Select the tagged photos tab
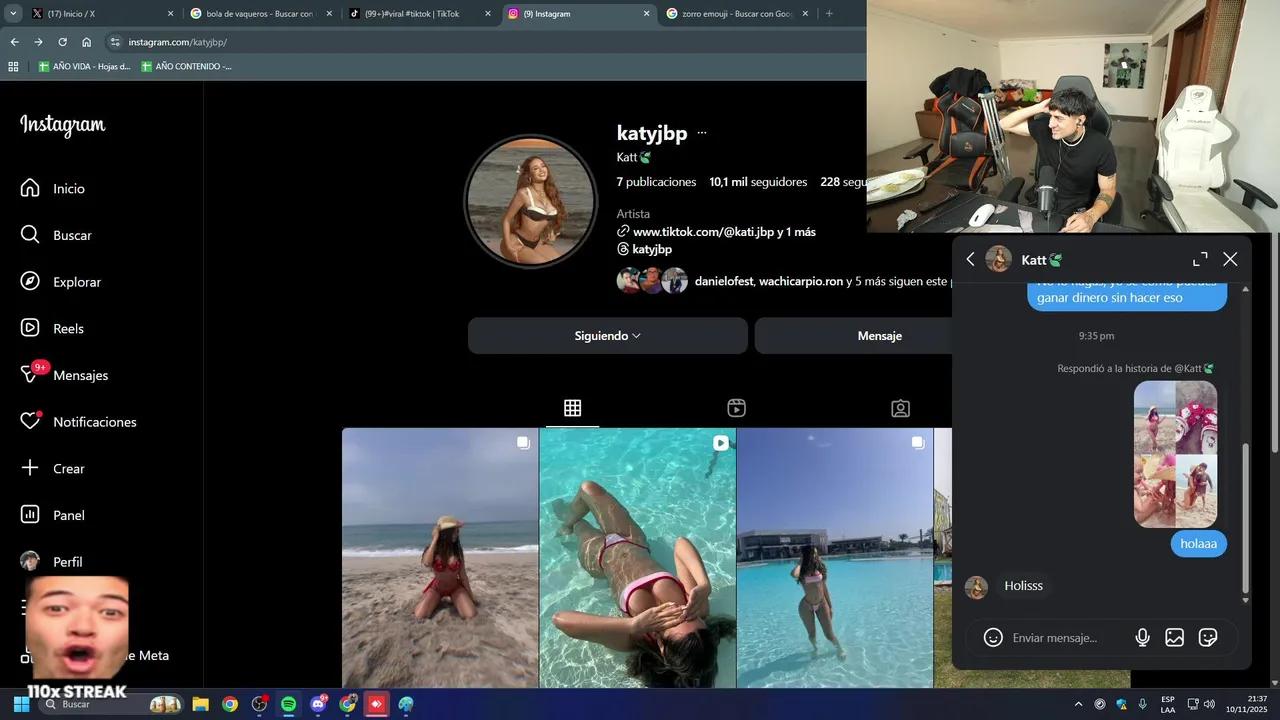Screen dimensions: 1280x720 click(x=900, y=408)
